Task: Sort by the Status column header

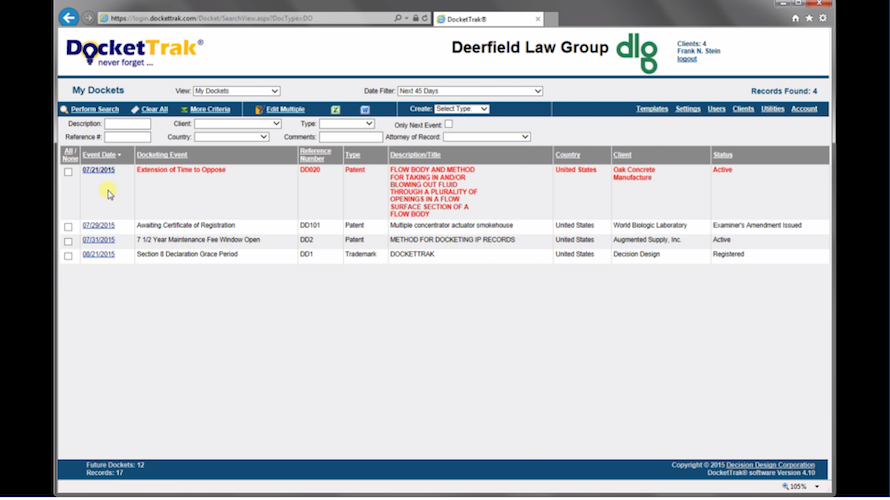Action: [723, 155]
